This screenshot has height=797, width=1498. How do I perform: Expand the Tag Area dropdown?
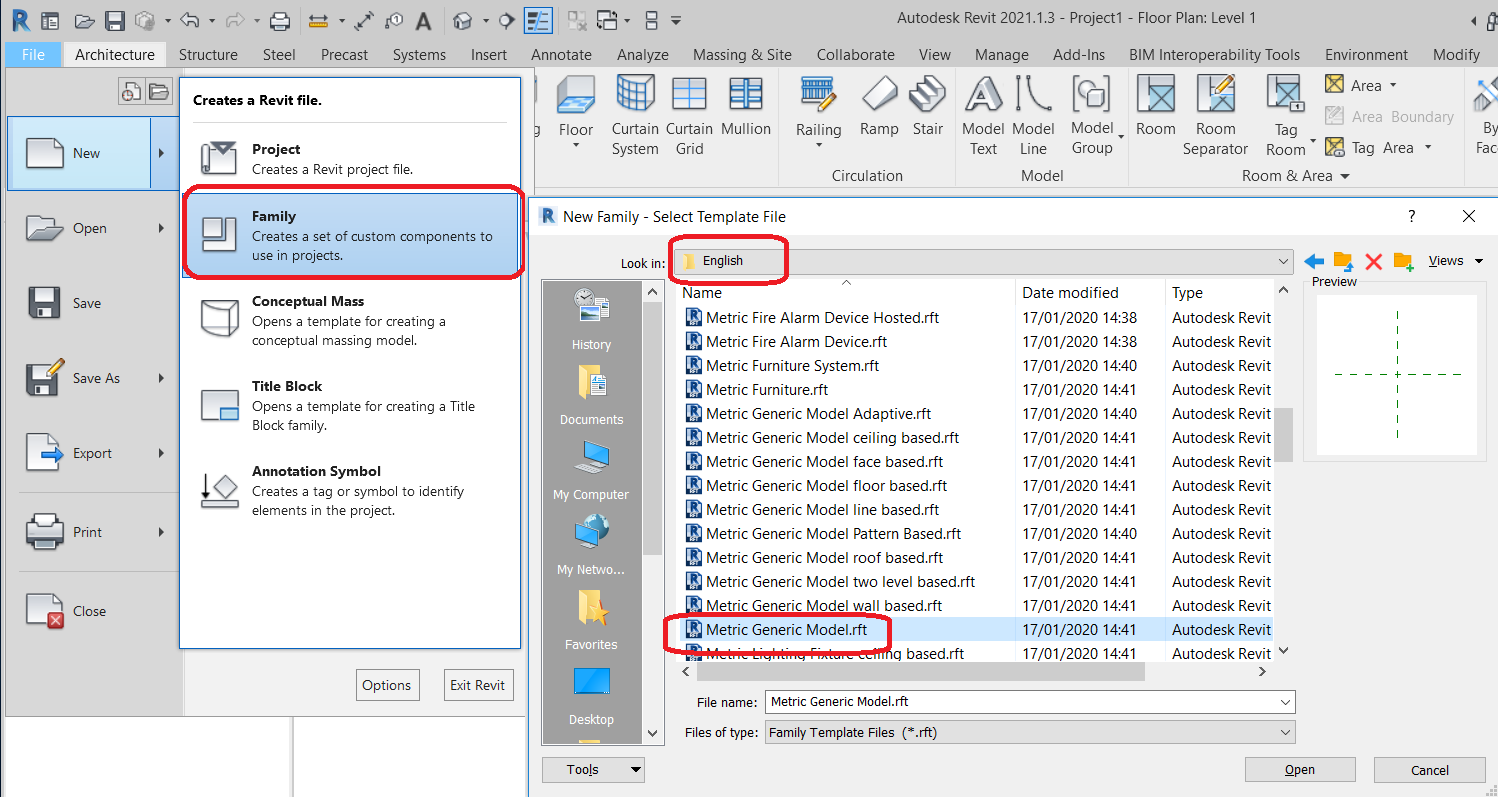[1428, 148]
